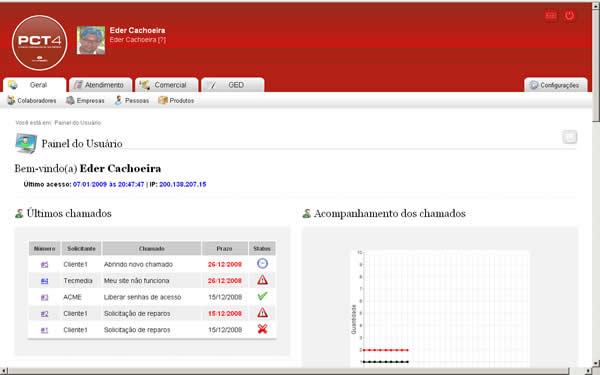Click the red line in the chart
The height and width of the screenshot is (375, 600).
pos(385,350)
